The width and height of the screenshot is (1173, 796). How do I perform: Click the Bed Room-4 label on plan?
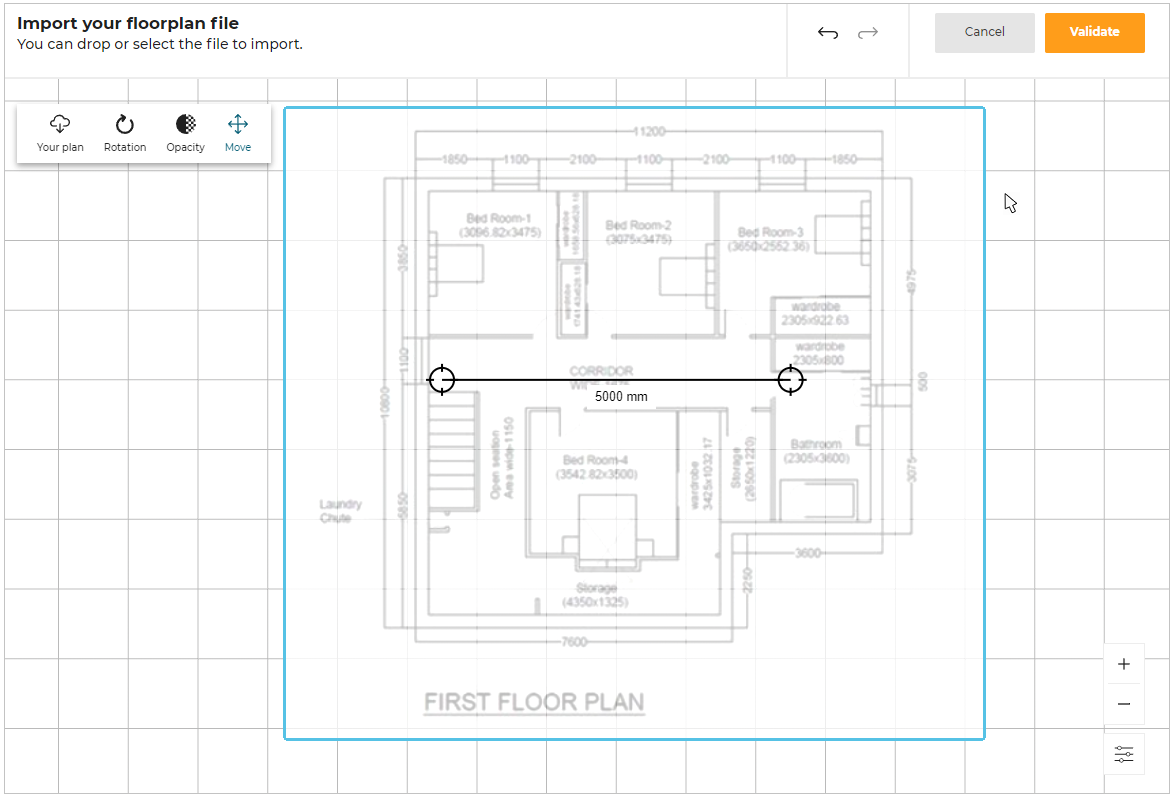pyautogui.click(x=596, y=461)
